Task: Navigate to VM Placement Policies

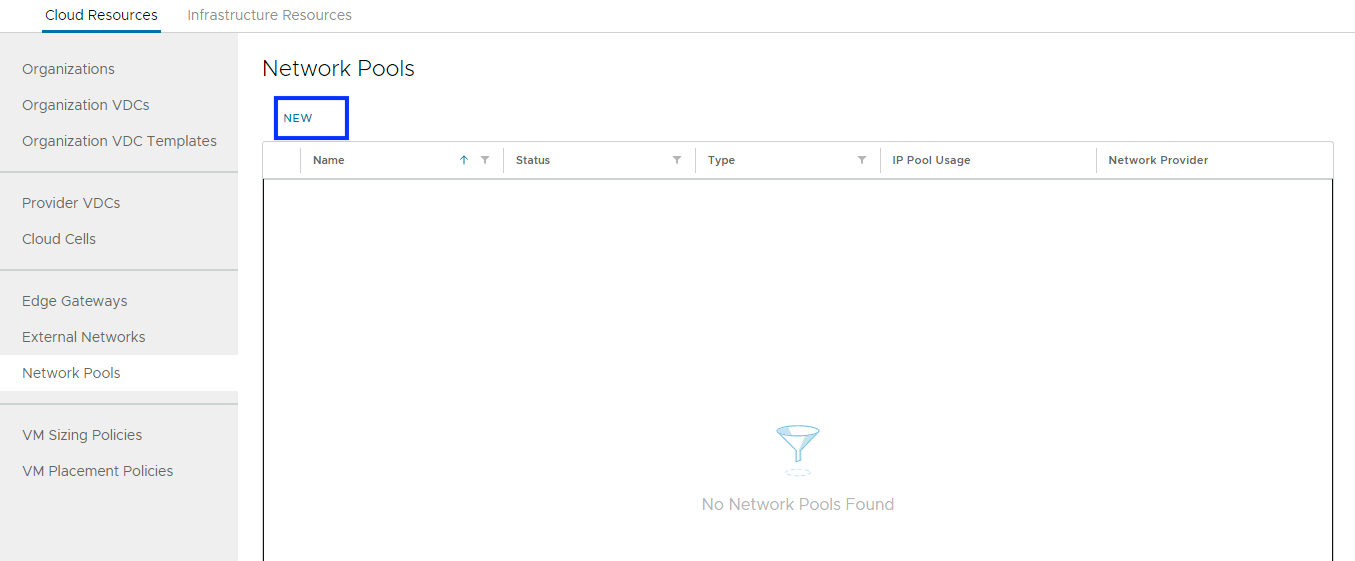Action: tap(98, 471)
